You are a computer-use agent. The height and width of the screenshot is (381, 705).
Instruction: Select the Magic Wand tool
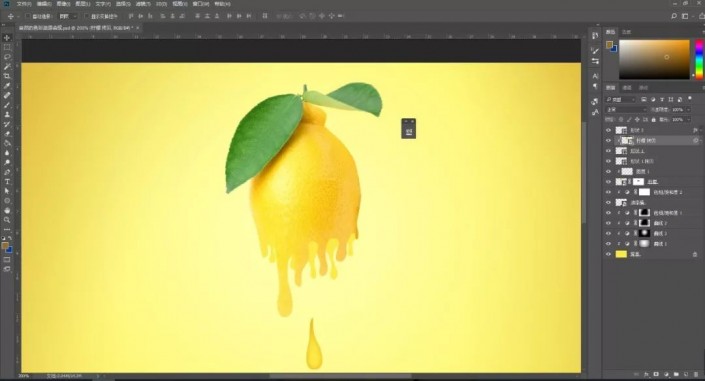pos(7,67)
